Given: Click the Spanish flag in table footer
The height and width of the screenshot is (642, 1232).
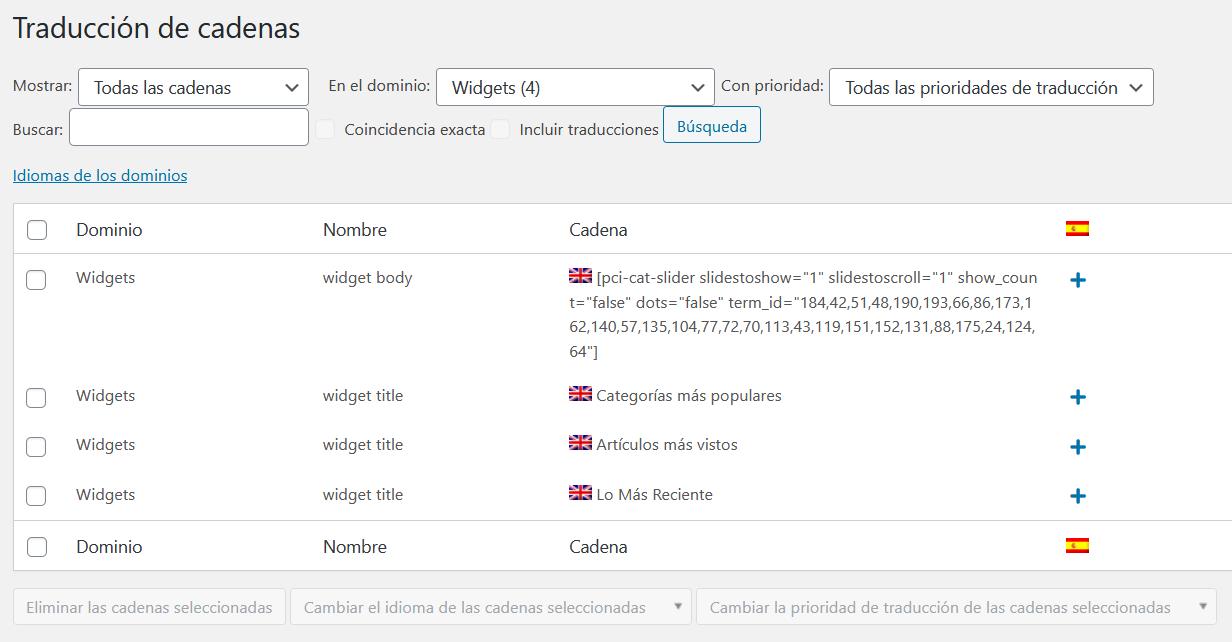Looking at the screenshot, I should tap(1077, 546).
